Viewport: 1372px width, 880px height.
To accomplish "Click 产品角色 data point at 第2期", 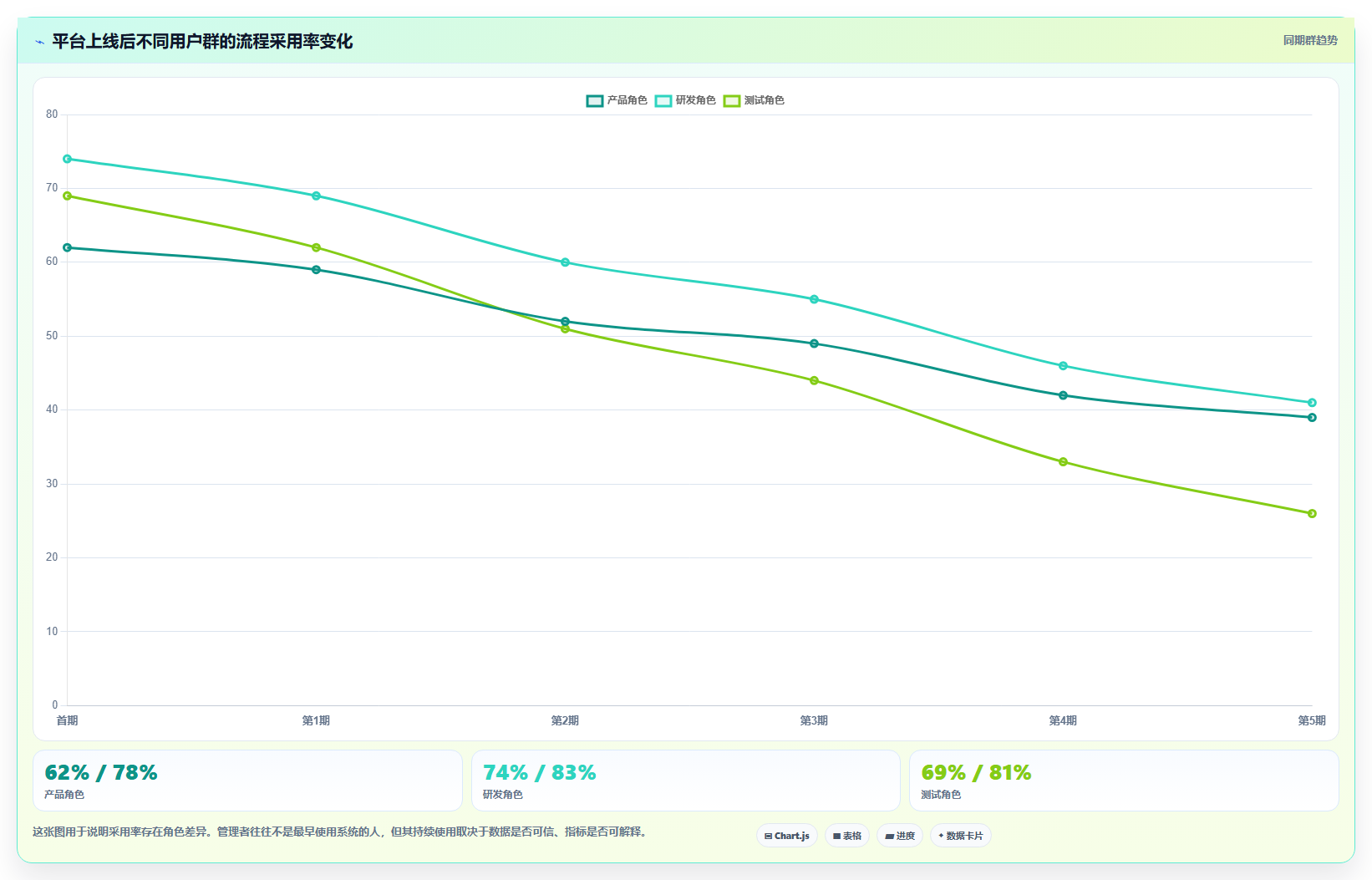I will coord(566,321).
